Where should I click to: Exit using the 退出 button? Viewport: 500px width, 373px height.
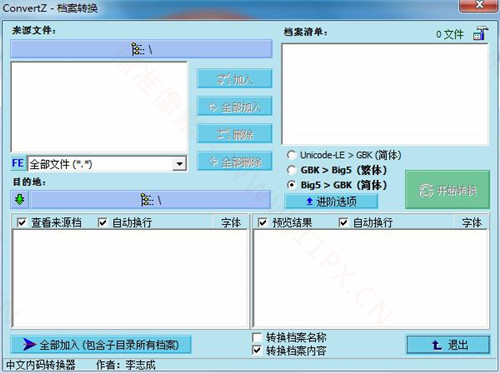click(x=448, y=345)
